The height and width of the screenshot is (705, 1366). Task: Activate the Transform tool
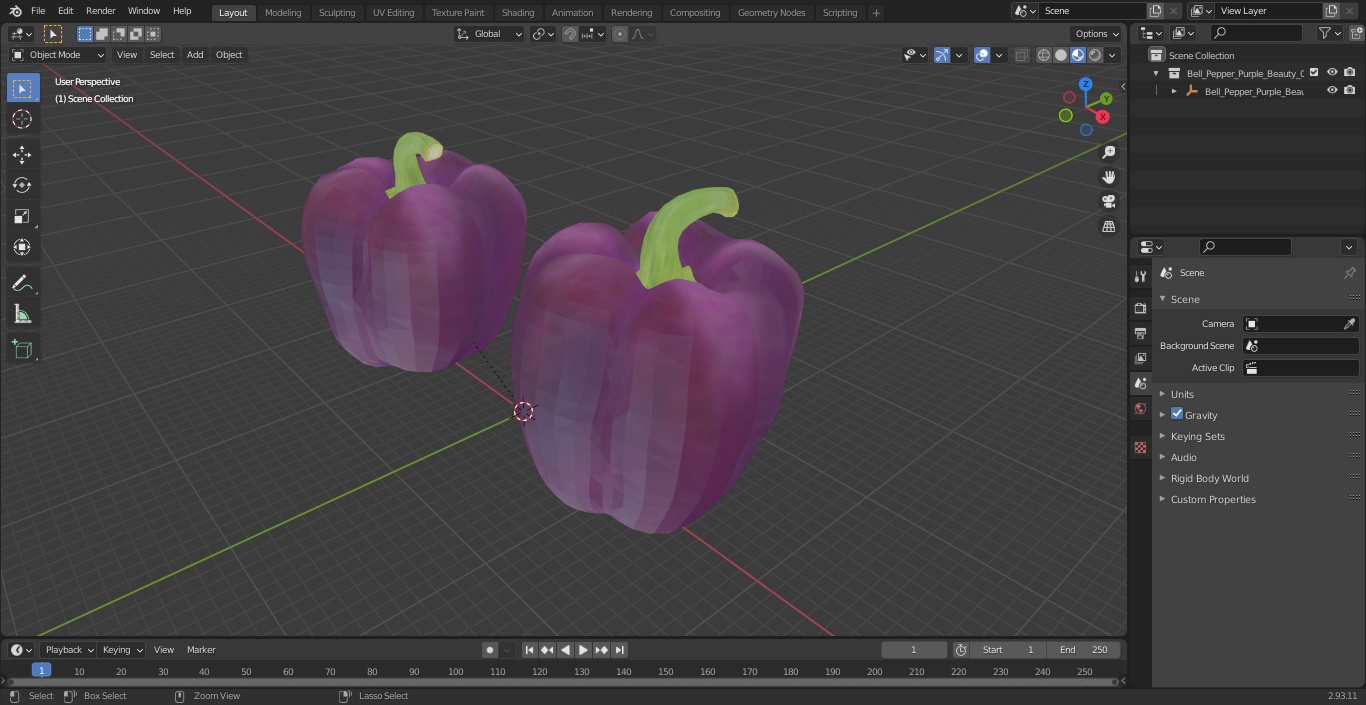pos(22,247)
